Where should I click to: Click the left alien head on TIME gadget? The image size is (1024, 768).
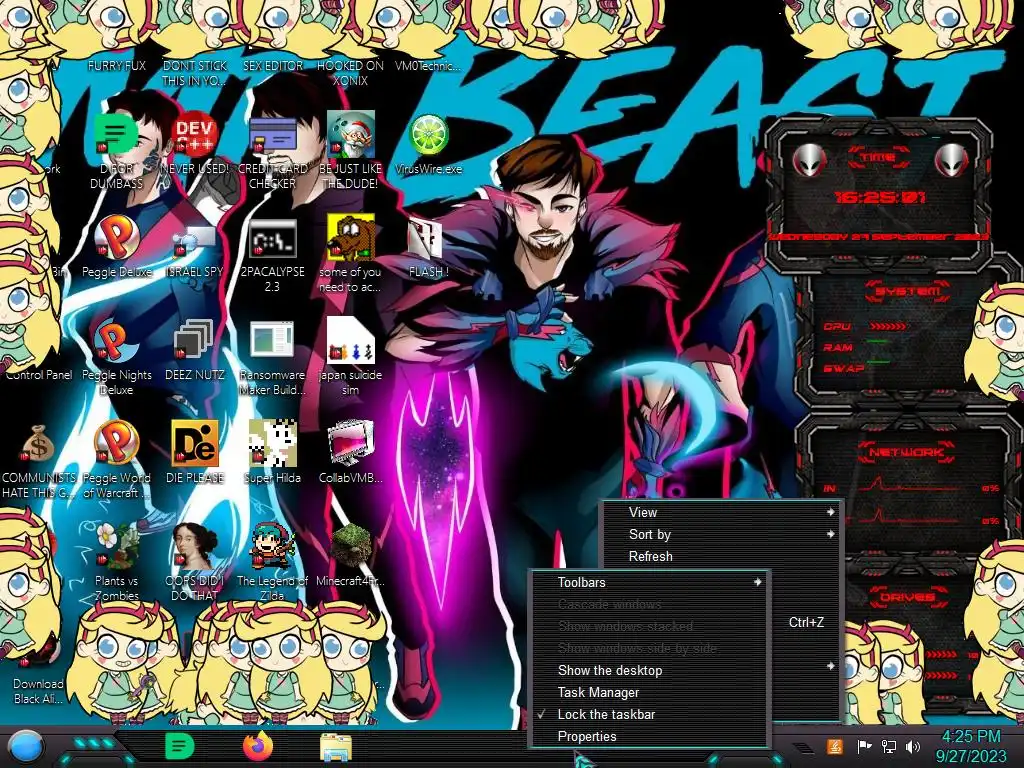coord(809,160)
